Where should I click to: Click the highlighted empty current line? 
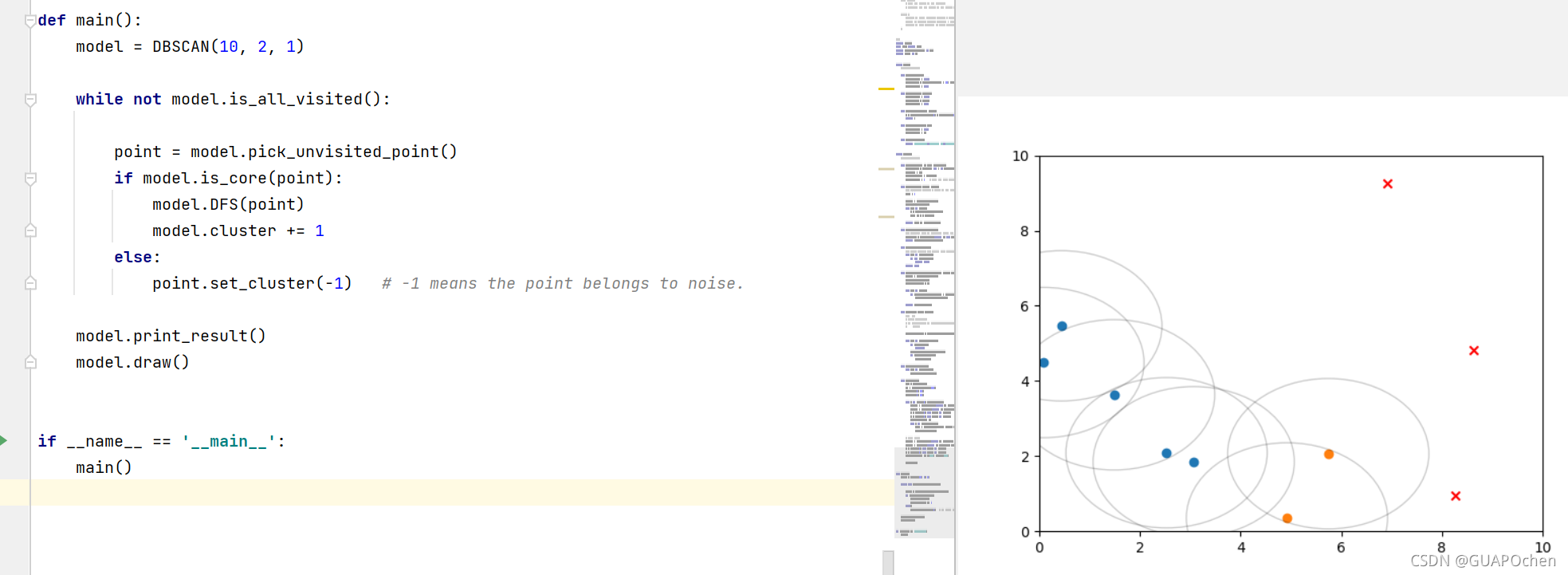point(446,492)
